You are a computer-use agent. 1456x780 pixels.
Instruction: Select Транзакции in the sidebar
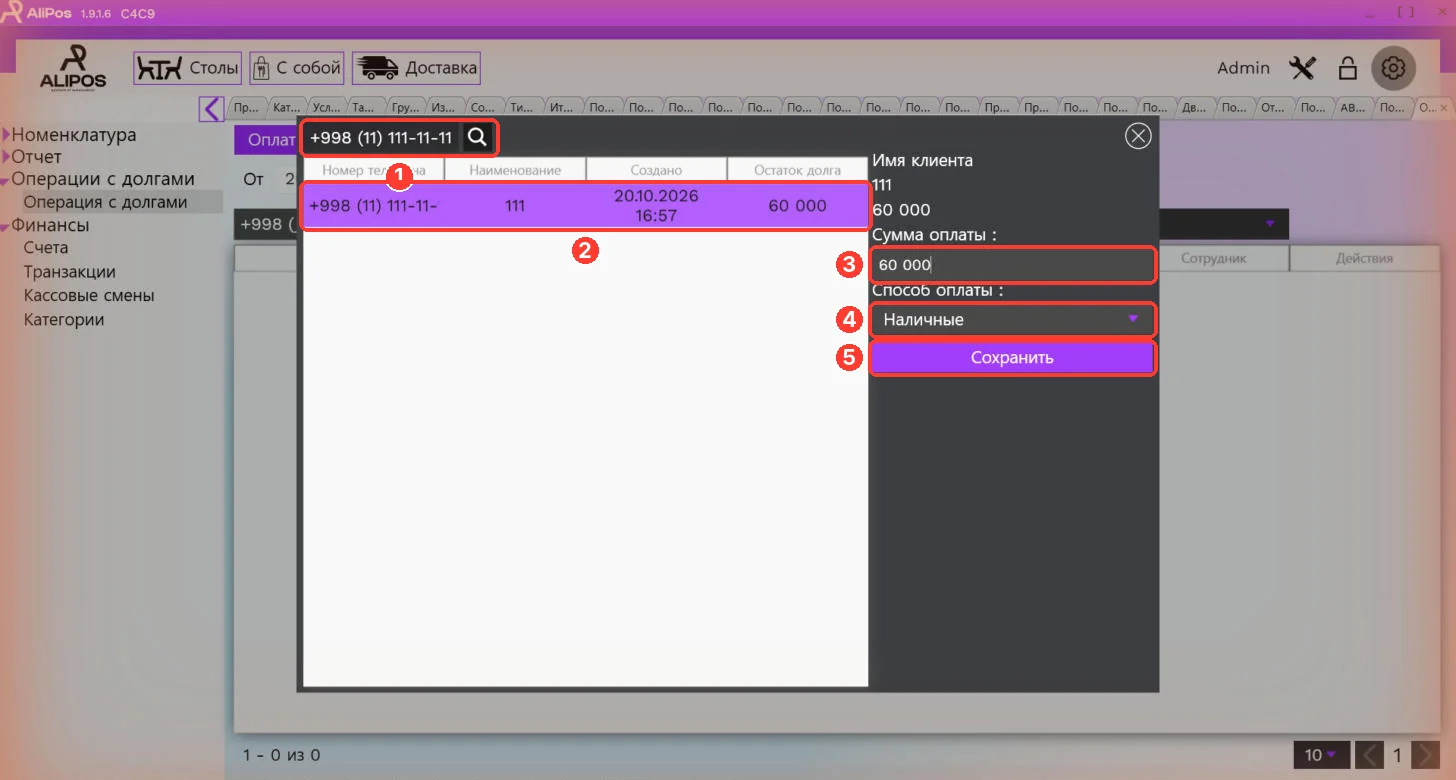(70, 272)
